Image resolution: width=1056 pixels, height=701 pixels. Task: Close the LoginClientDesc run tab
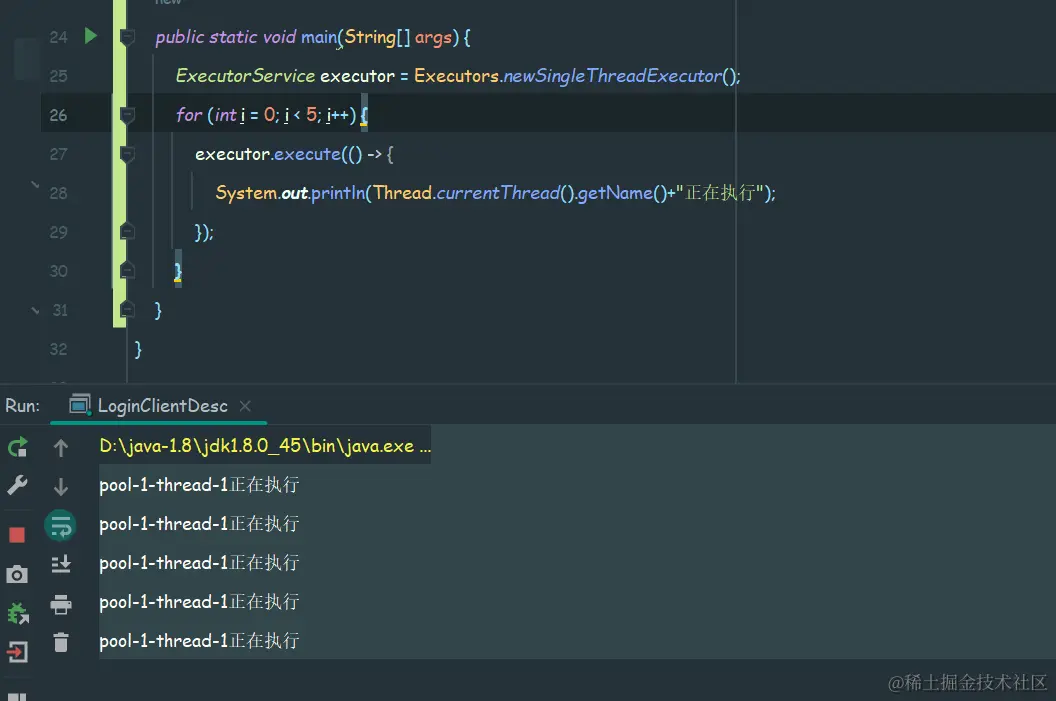click(x=245, y=406)
